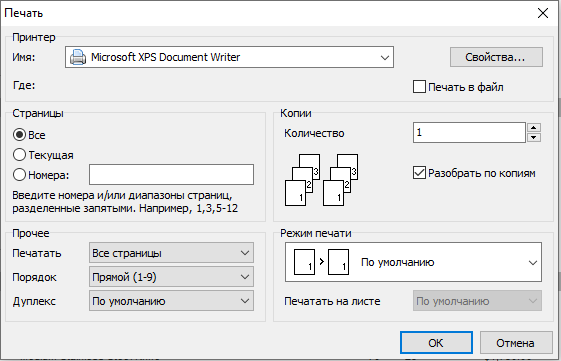Click the printer icon beside Microsoft XPS Document Writer
The height and width of the screenshot is (361, 561).
(x=78, y=57)
